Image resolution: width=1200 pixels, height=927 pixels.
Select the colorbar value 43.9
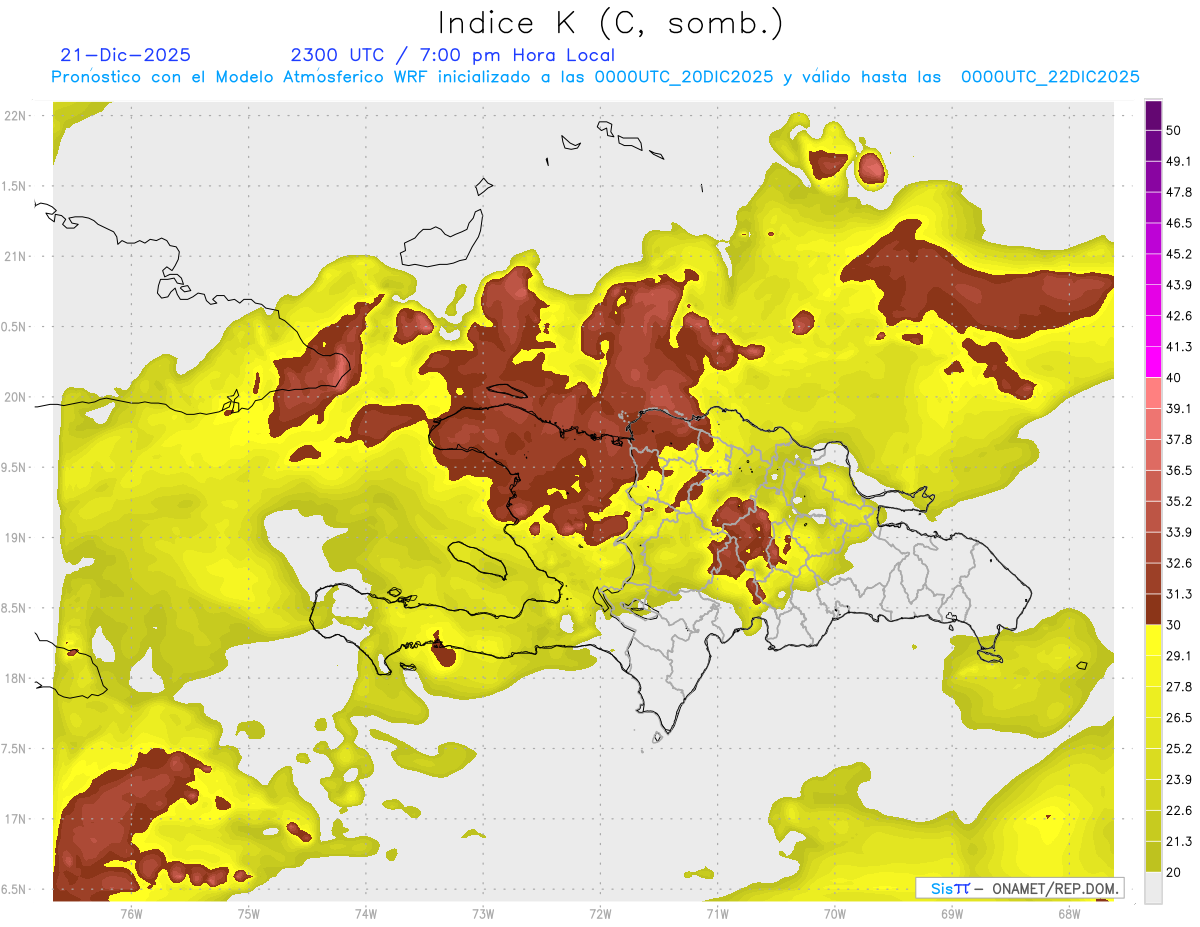(1180, 285)
